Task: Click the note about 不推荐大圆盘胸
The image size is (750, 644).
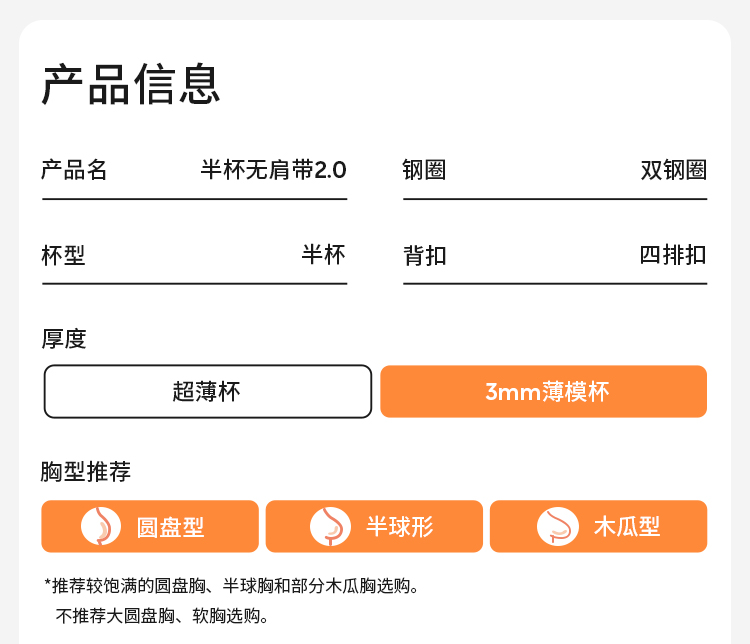Action: click(x=162, y=616)
